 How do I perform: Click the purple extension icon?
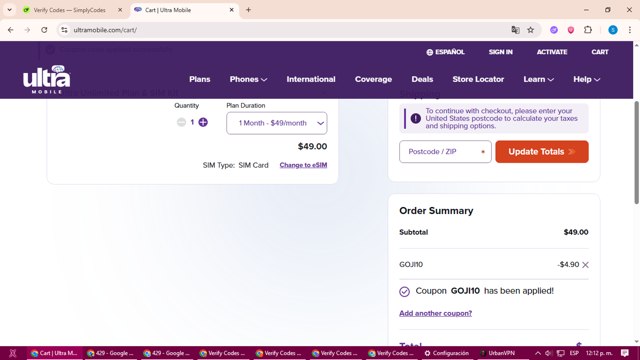[554, 30]
